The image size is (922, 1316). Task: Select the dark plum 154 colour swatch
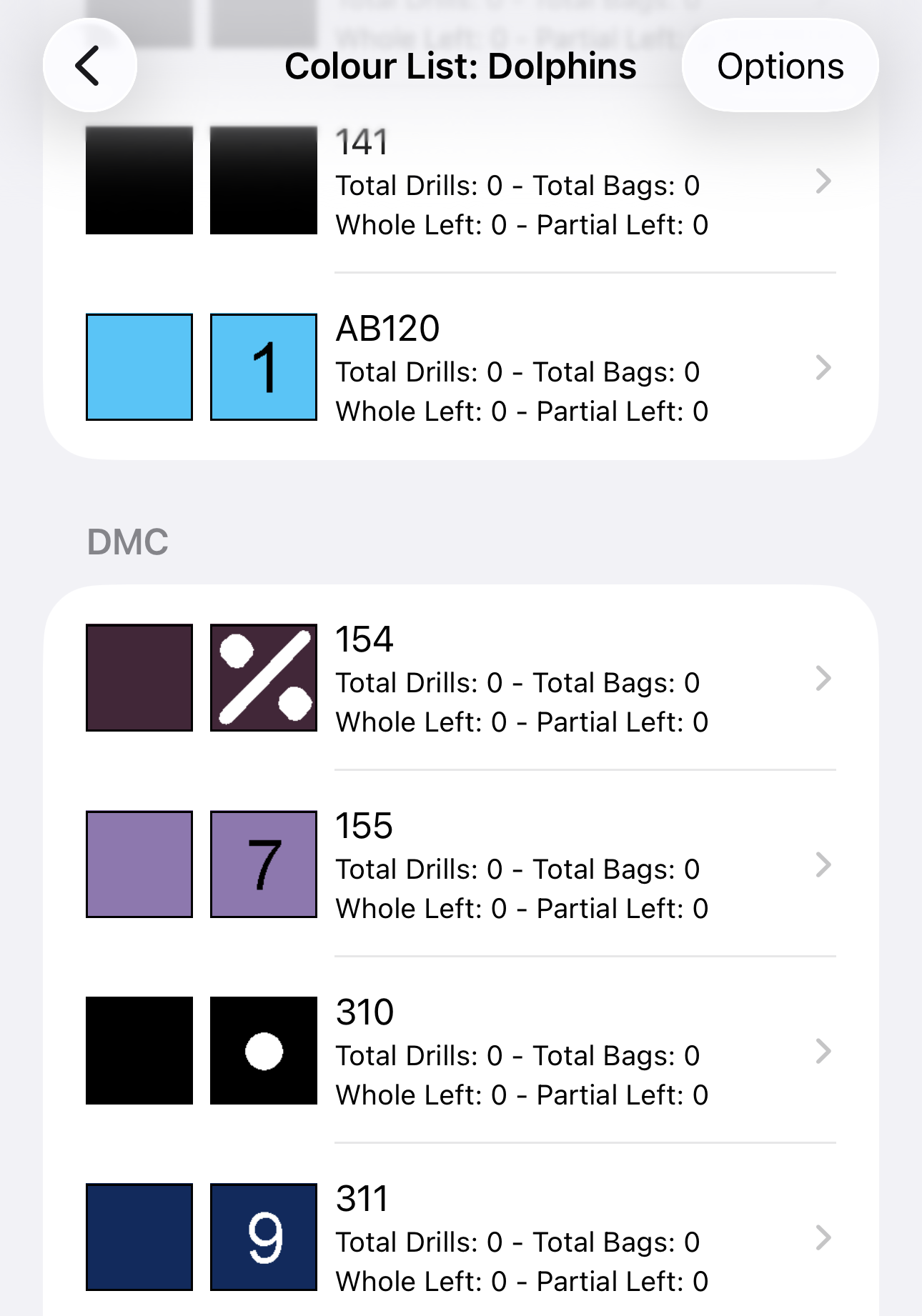139,677
